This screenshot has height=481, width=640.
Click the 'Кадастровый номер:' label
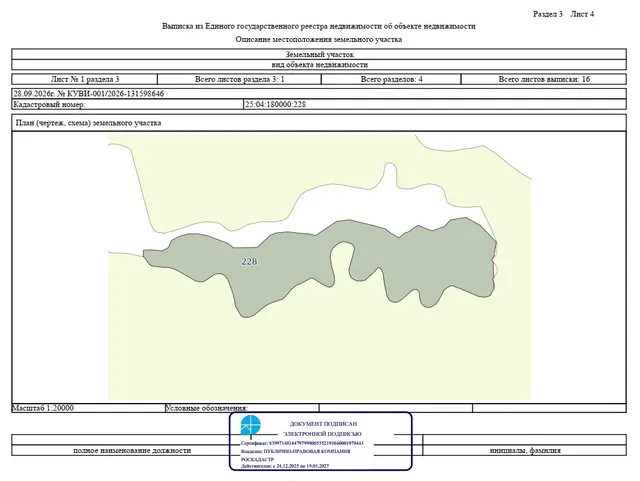[x=49, y=104]
